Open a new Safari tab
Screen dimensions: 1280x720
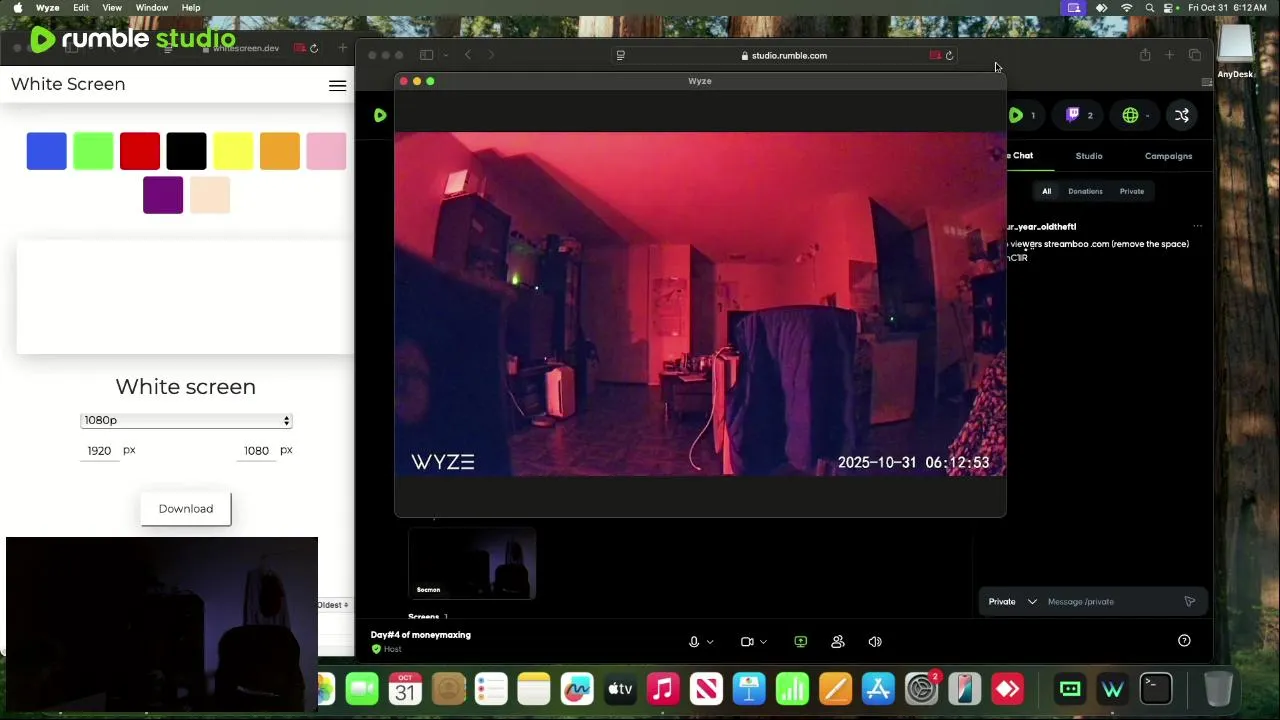tap(1169, 55)
